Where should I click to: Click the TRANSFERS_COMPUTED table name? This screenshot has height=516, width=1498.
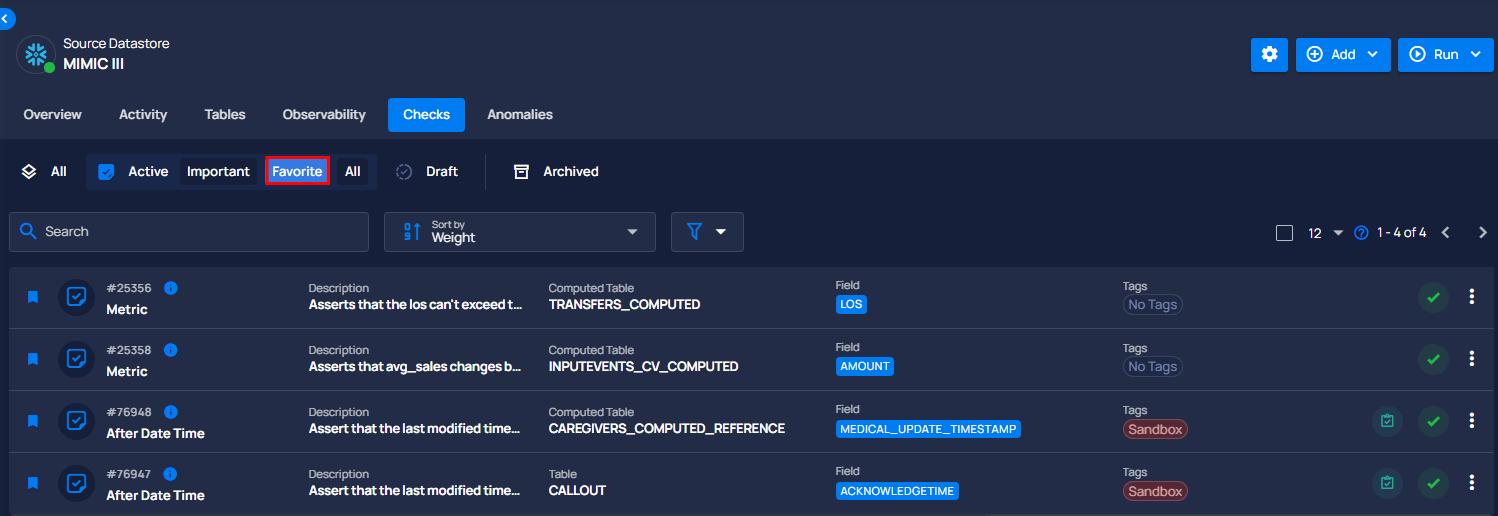coord(624,304)
